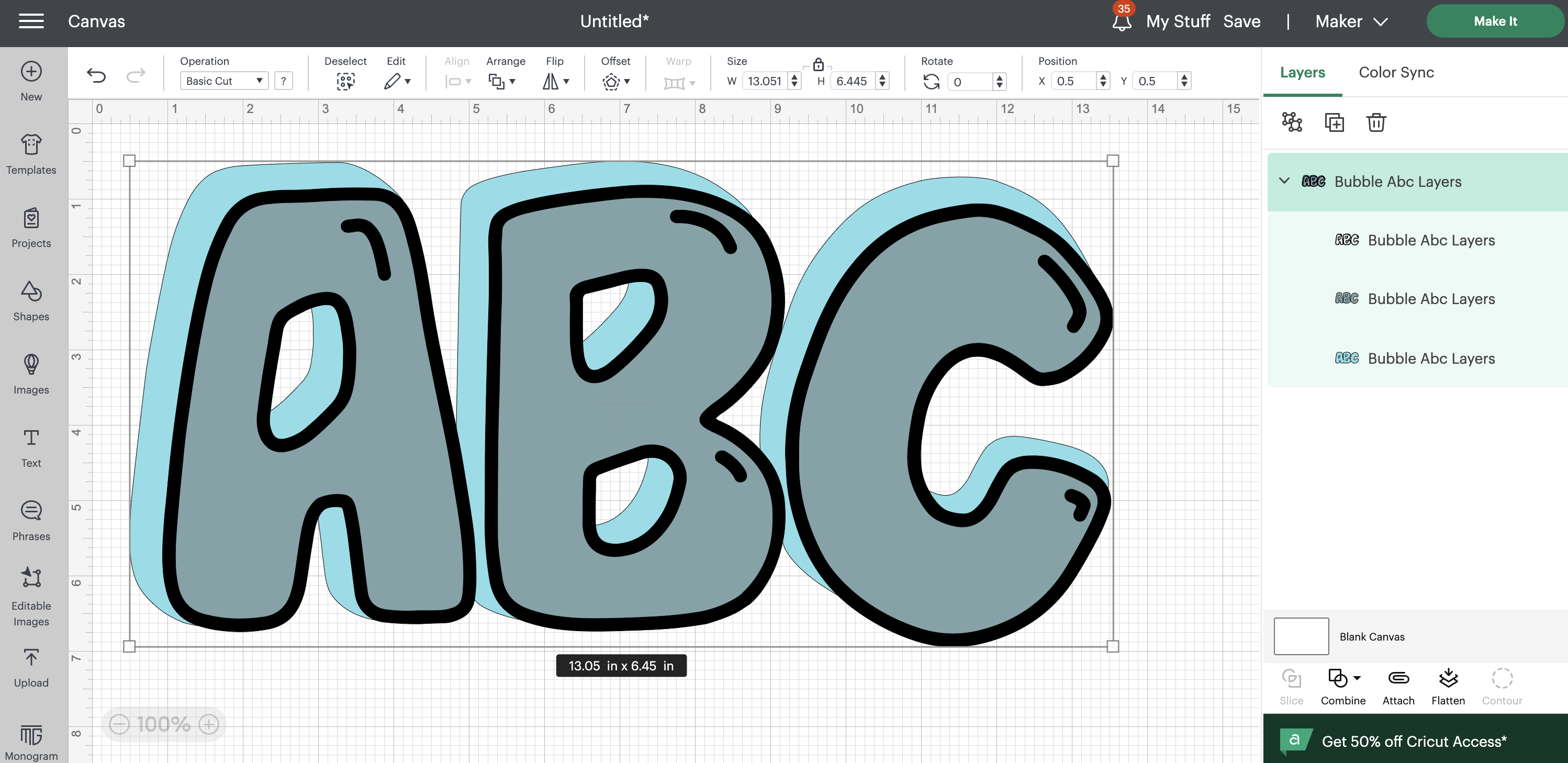Click the Contour tool
Screen dimensions: 1568x763
click(1502, 687)
